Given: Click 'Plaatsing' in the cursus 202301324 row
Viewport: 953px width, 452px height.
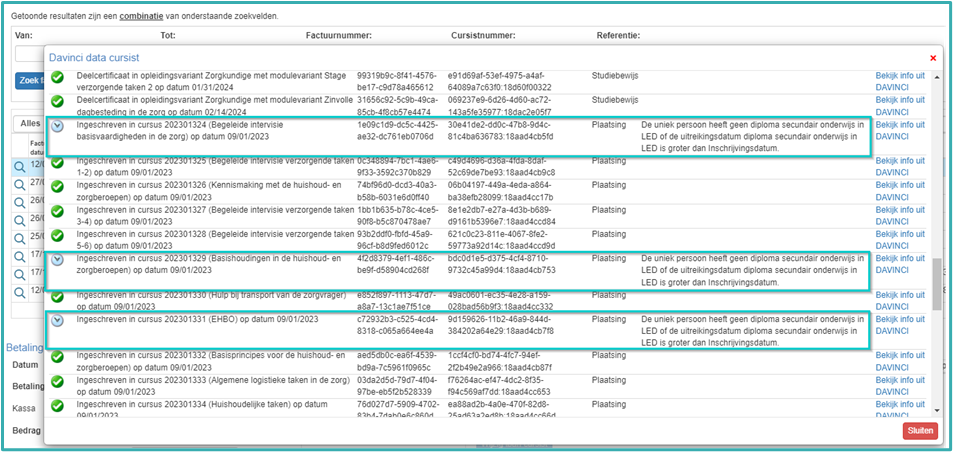Looking at the screenshot, I should pyautogui.click(x=608, y=125).
